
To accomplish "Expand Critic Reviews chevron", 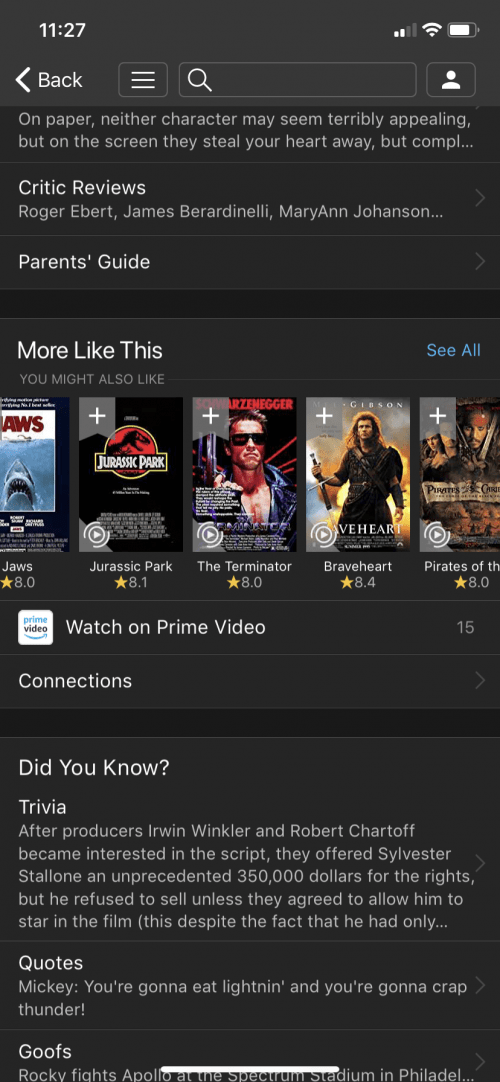I will click(x=481, y=199).
